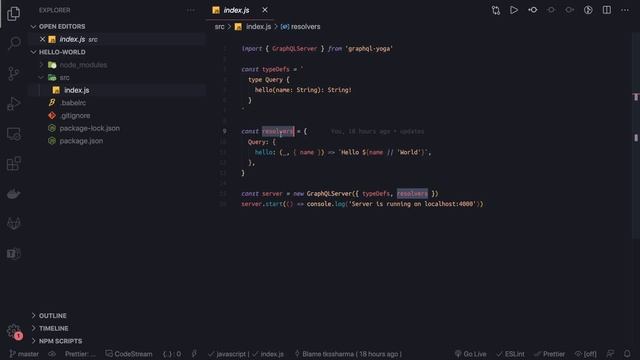Click the 'graphql-yoga' import string
Viewport: 640px width, 360px height.
(369, 49)
